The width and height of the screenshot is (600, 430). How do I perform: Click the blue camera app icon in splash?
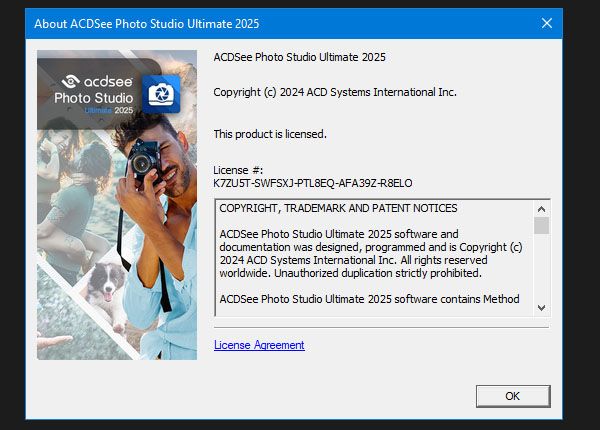161,94
